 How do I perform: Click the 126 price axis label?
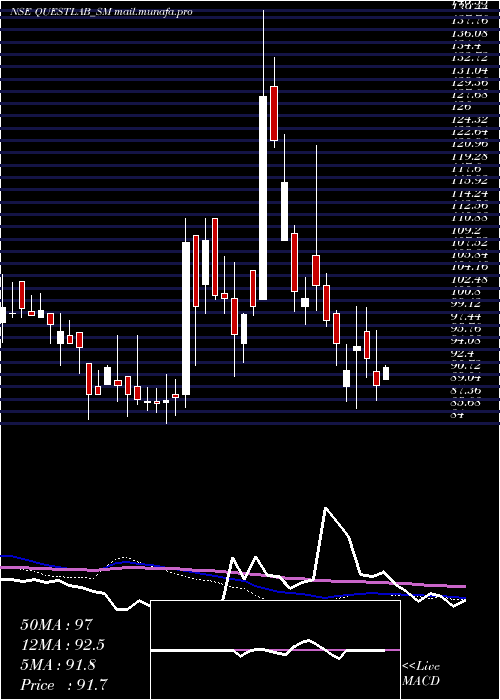point(461,107)
